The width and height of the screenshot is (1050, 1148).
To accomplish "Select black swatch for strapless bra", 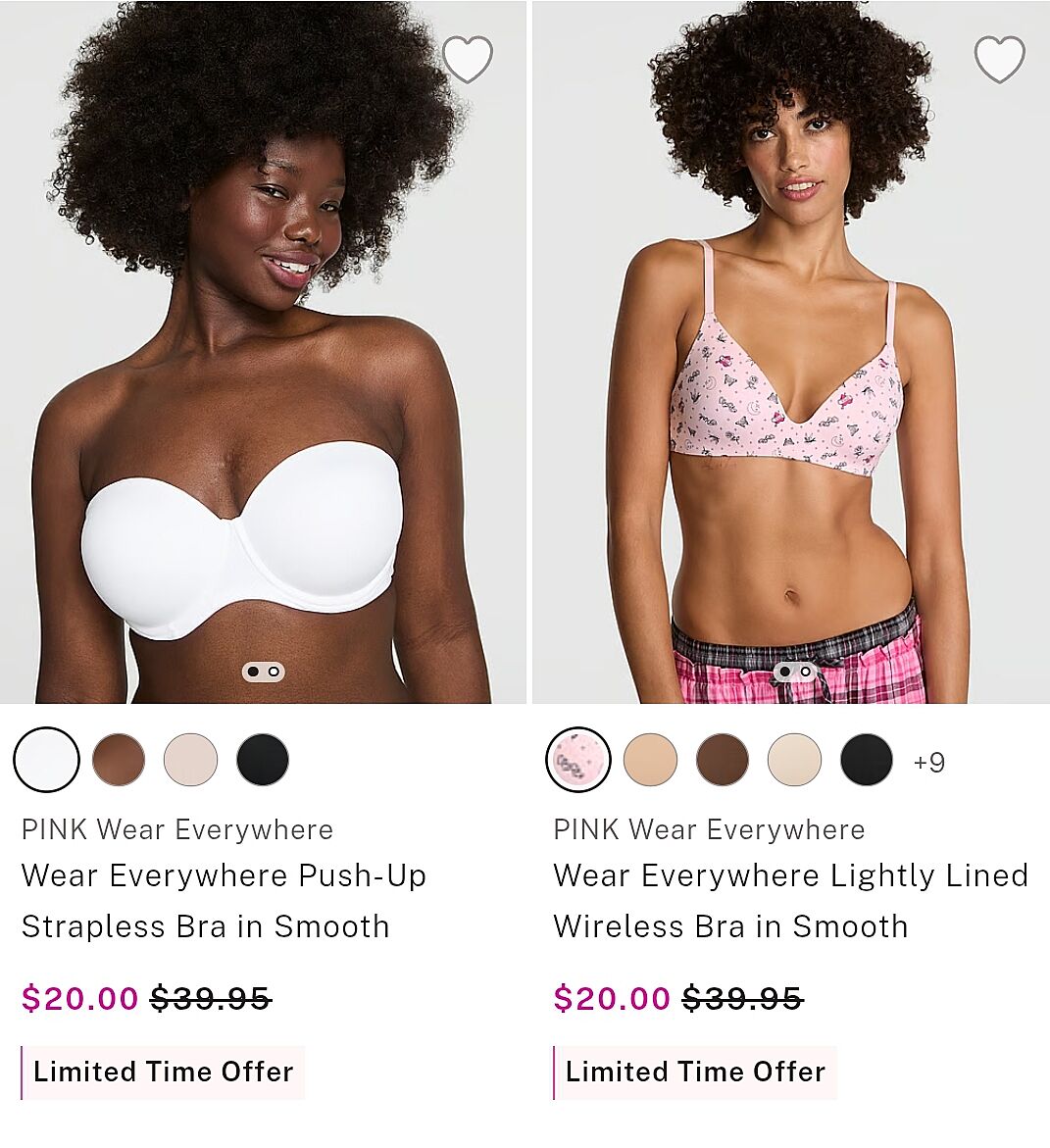I will coord(263,760).
